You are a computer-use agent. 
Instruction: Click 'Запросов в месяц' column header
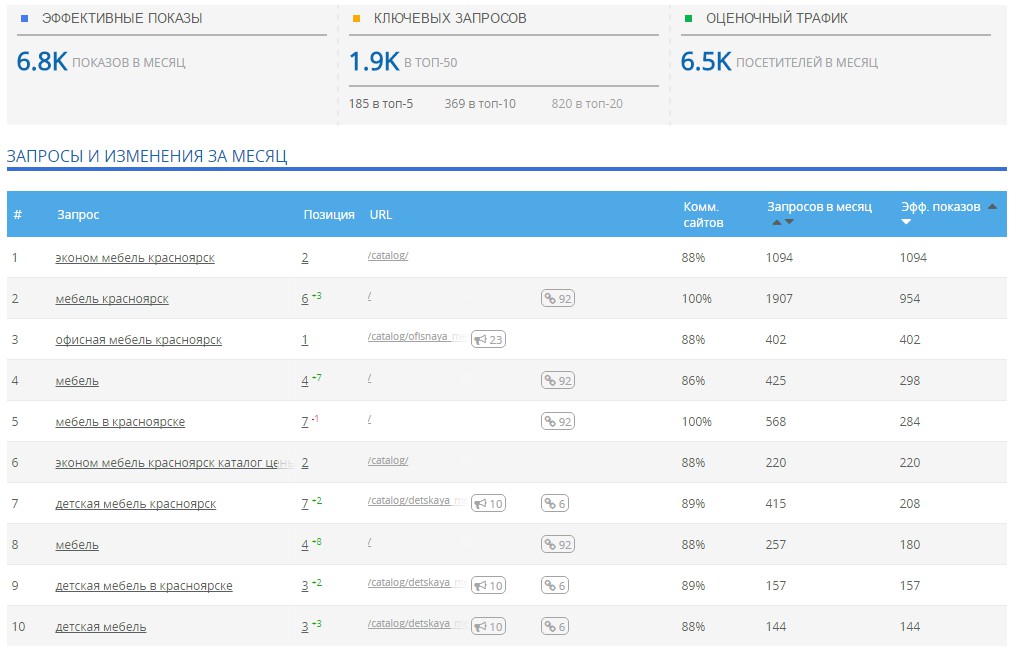tap(819, 207)
